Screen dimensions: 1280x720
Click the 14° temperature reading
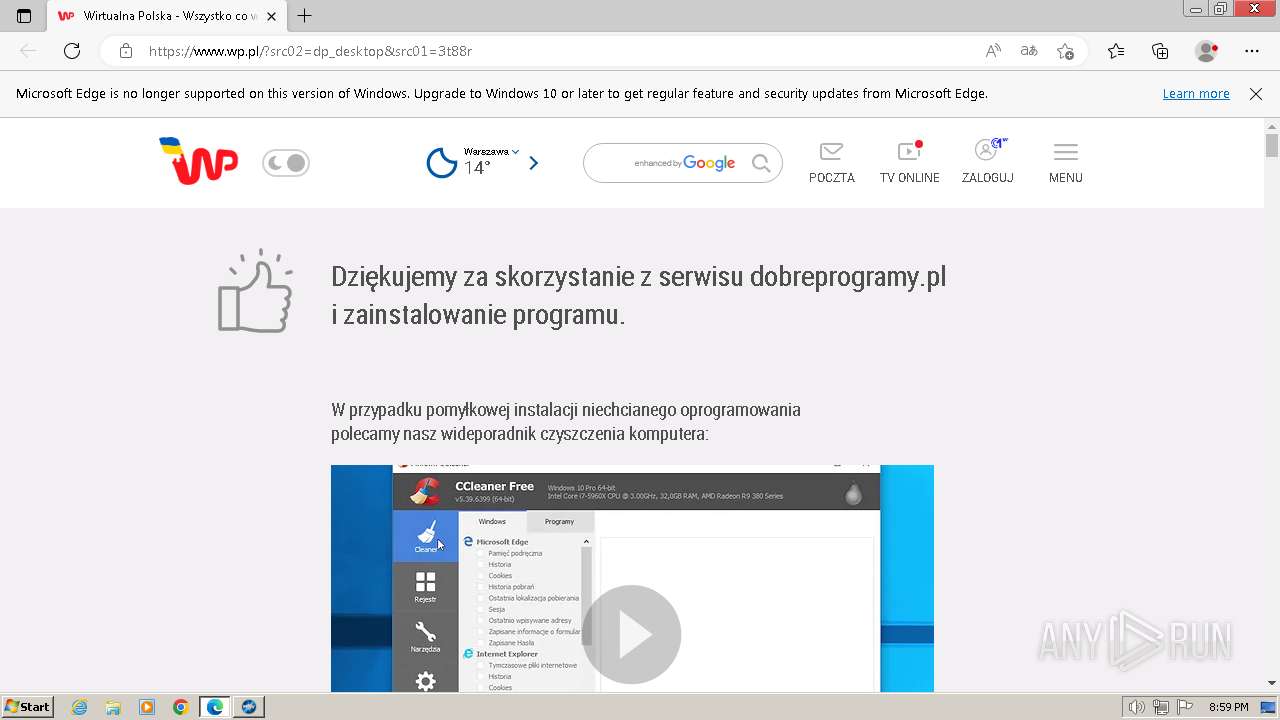pyautogui.click(x=477, y=168)
